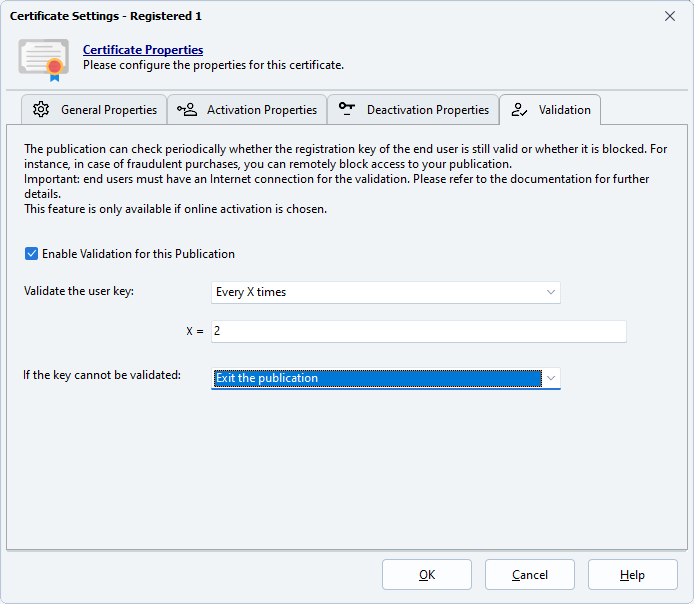The width and height of the screenshot is (694, 604).
Task: Click the certificate ribbon icon in header
Action: 43,58
